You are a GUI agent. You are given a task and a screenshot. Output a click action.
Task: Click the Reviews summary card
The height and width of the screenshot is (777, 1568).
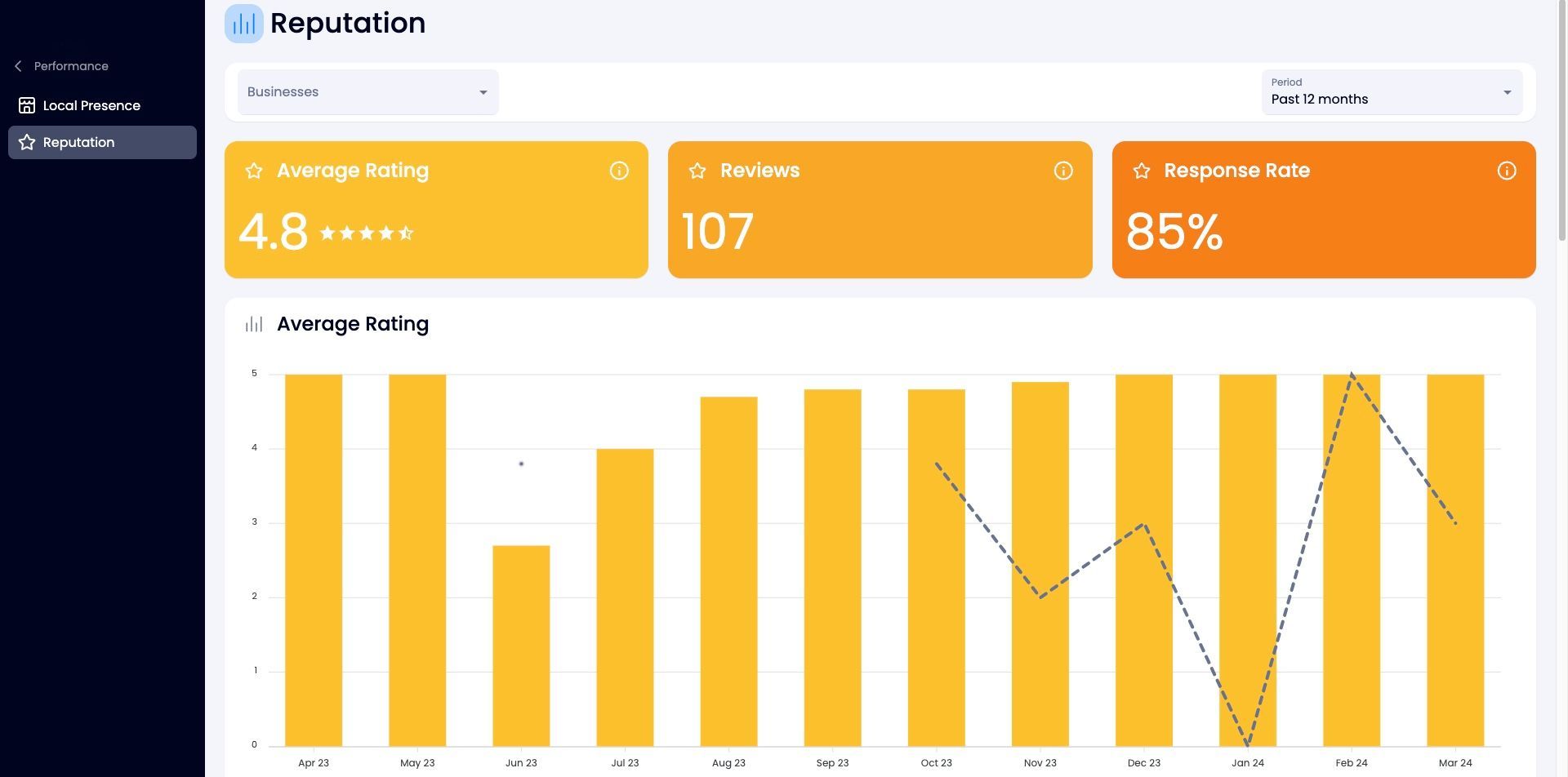coord(880,210)
